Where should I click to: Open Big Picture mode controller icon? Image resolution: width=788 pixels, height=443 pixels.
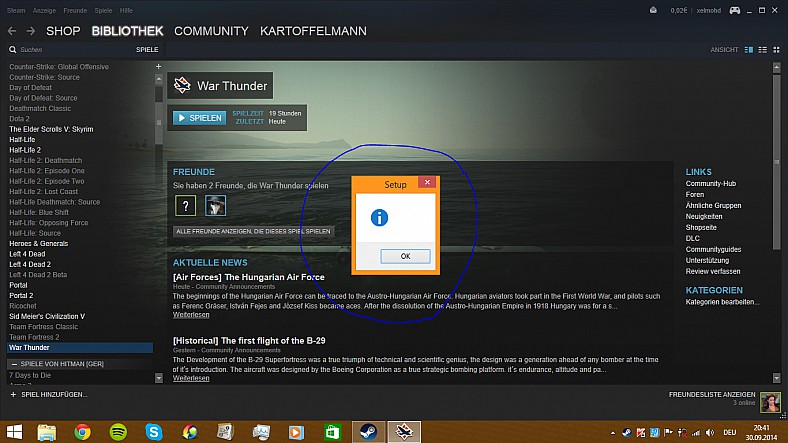point(735,11)
